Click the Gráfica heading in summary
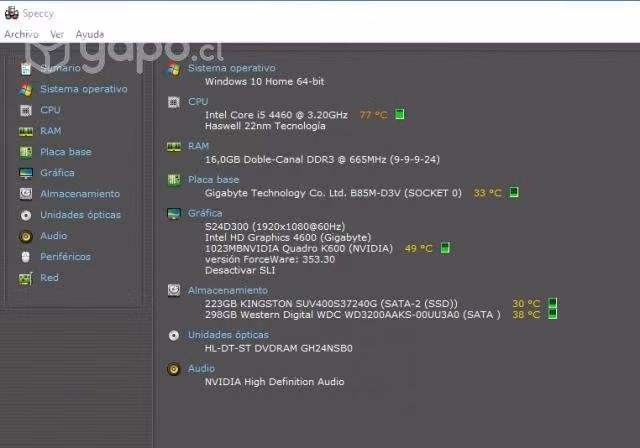Viewport: 640px width, 448px height. tap(205, 213)
